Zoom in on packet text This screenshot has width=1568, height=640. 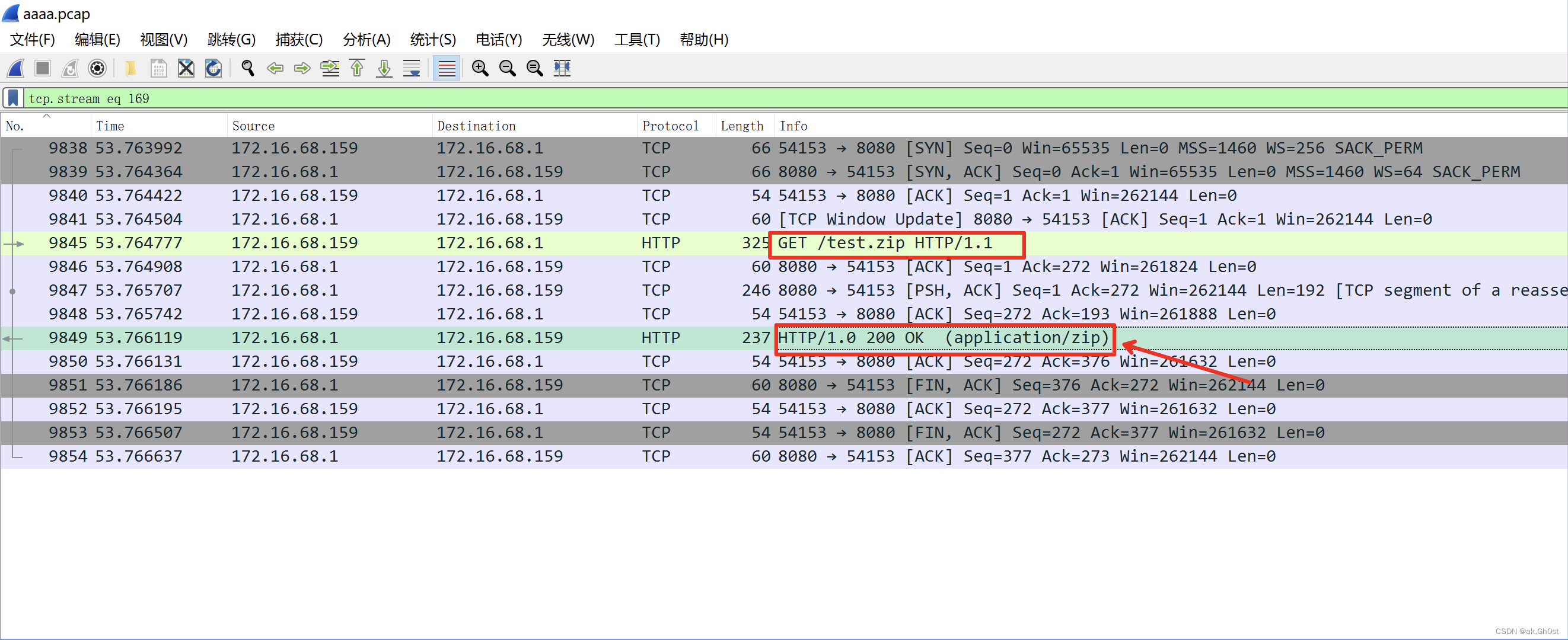click(x=480, y=68)
